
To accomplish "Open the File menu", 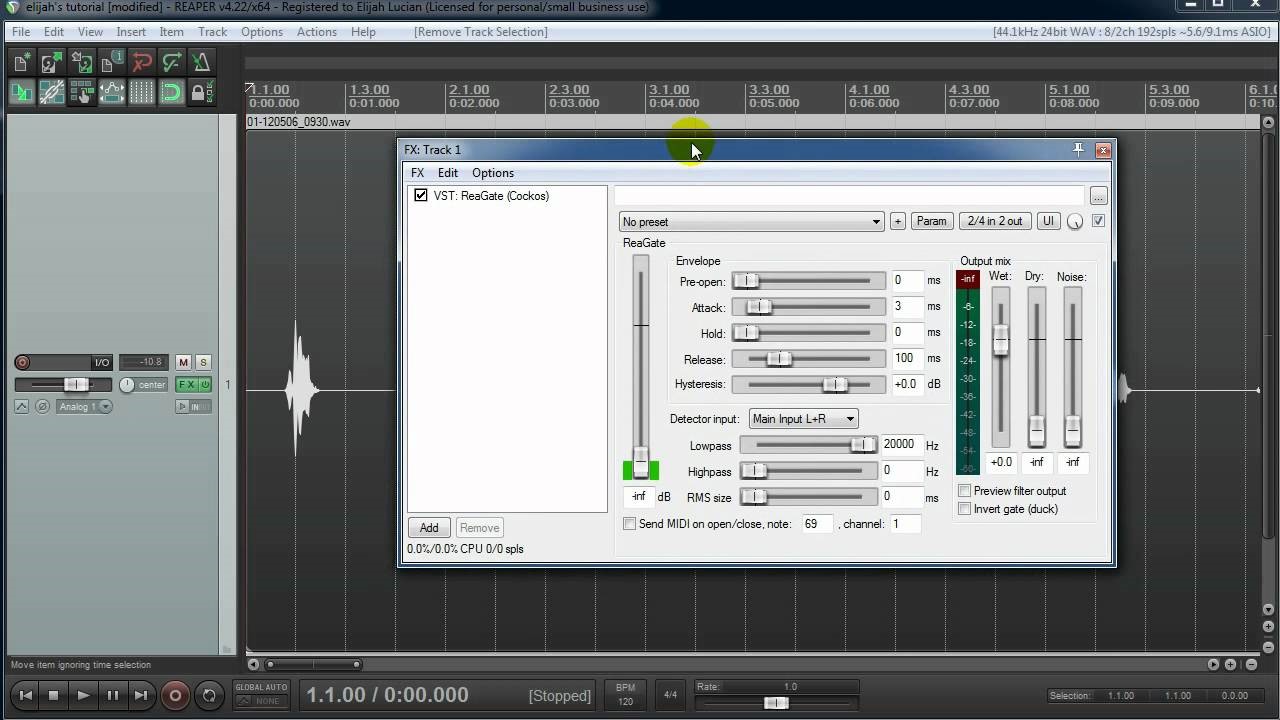I will tap(20, 32).
